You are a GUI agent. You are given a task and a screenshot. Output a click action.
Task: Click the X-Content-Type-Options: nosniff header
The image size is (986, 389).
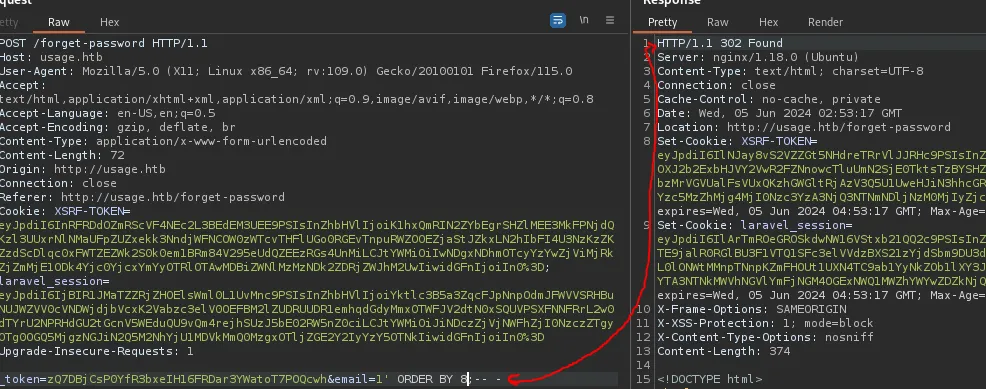[x=765, y=337]
